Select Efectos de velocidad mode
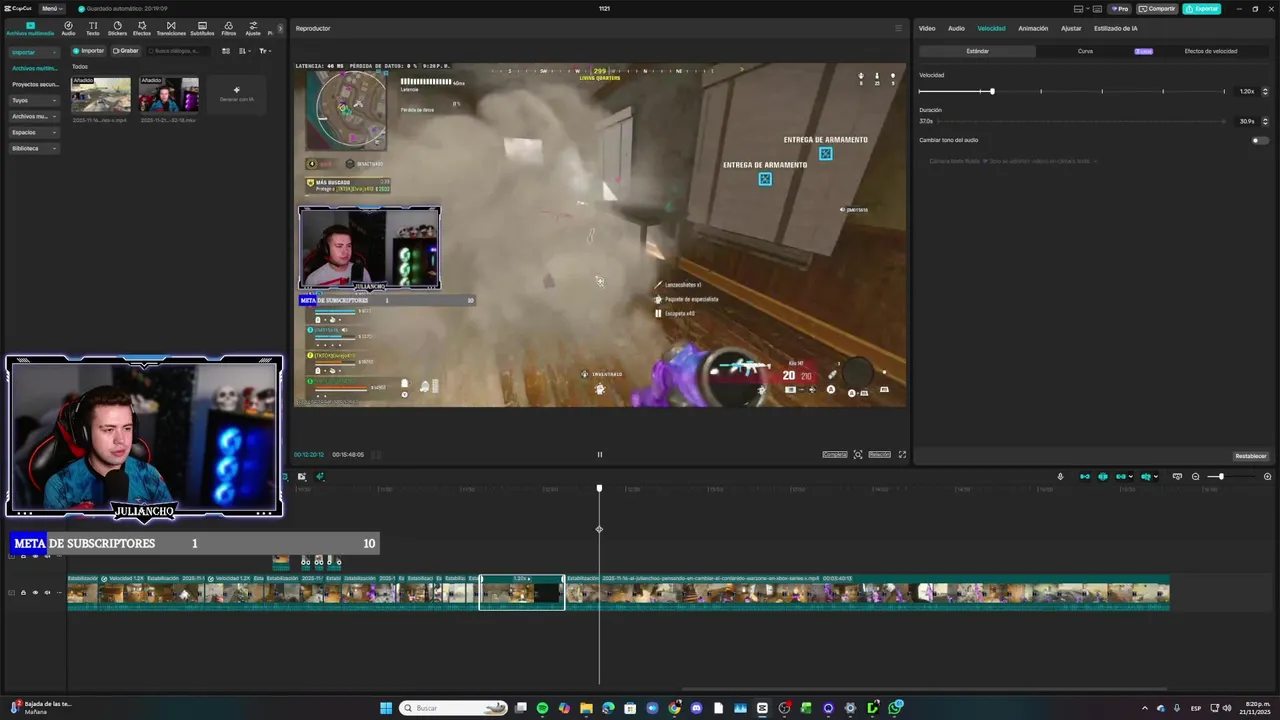Image resolution: width=1280 pixels, height=720 pixels. pos(1211,51)
